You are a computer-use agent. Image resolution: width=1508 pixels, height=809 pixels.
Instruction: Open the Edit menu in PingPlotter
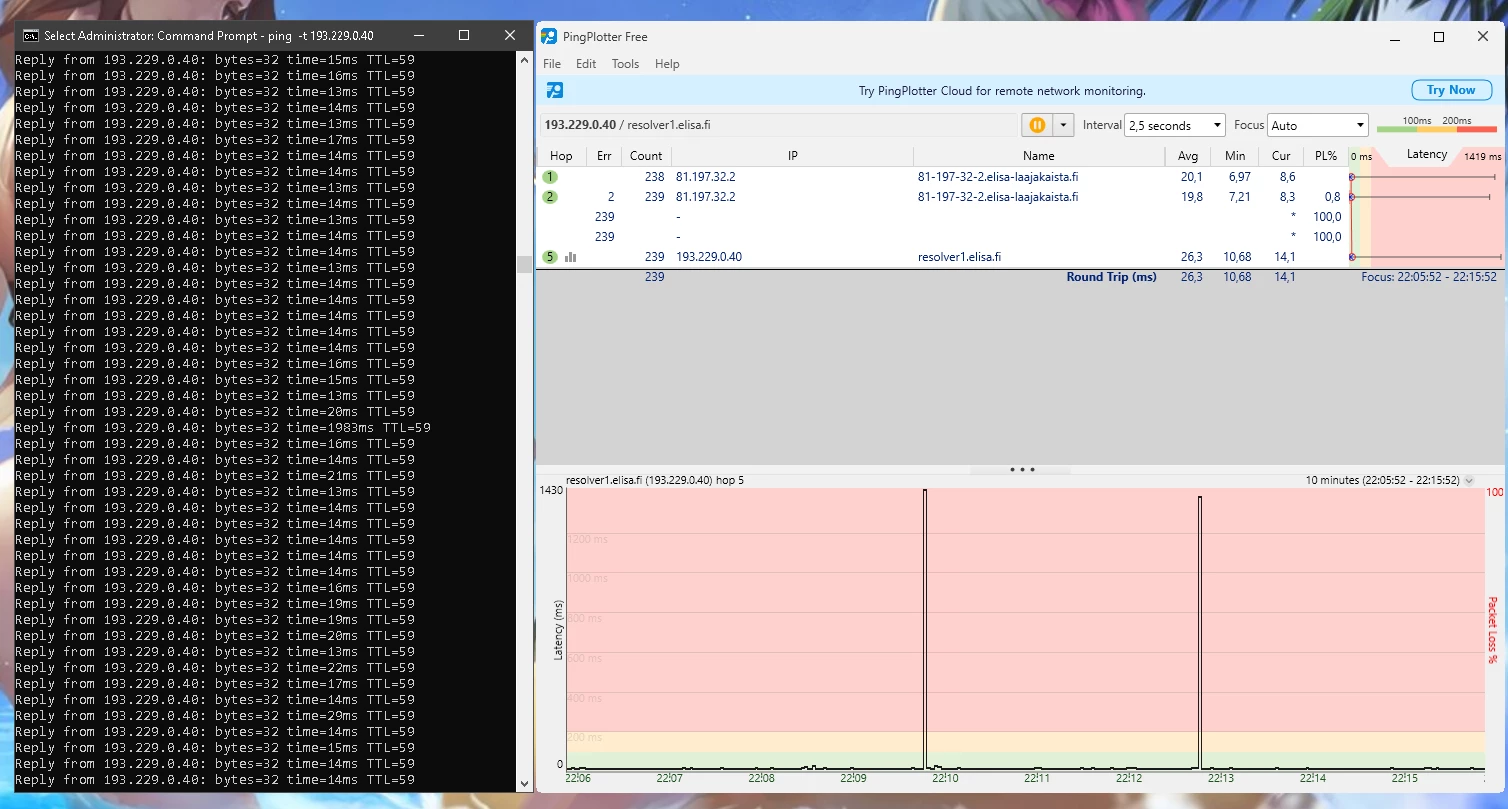coord(586,64)
